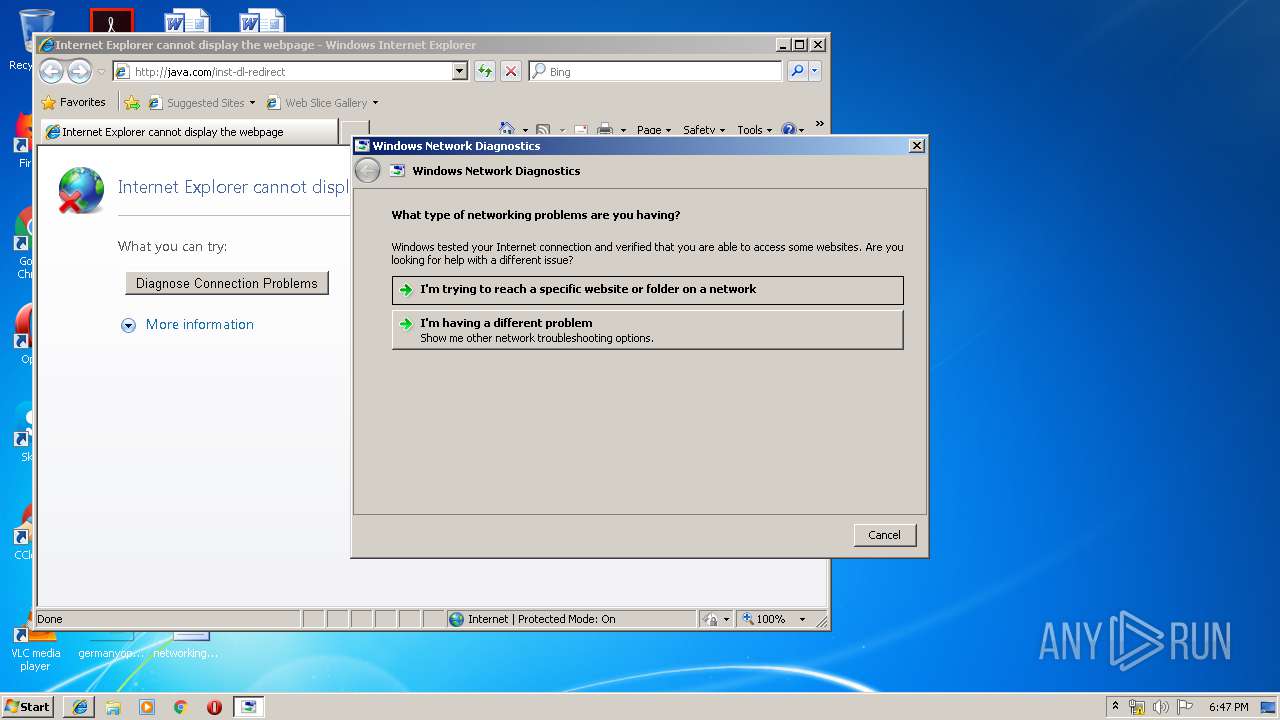Click Diagnose Connection Problems button
This screenshot has height=720, width=1280.
pyautogui.click(x=227, y=283)
